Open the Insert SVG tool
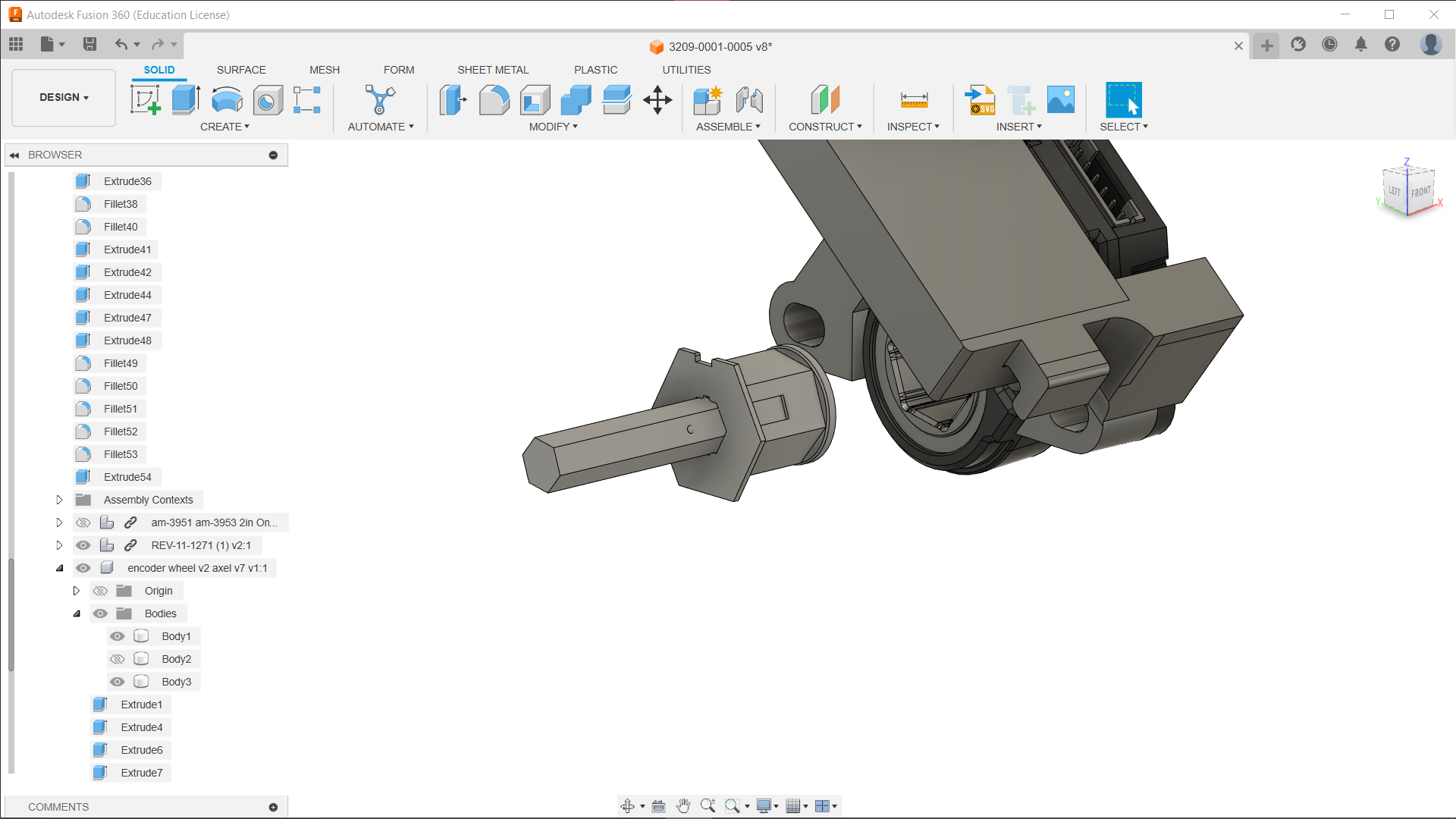The image size is (1456, 819). (x=980, y=99)
